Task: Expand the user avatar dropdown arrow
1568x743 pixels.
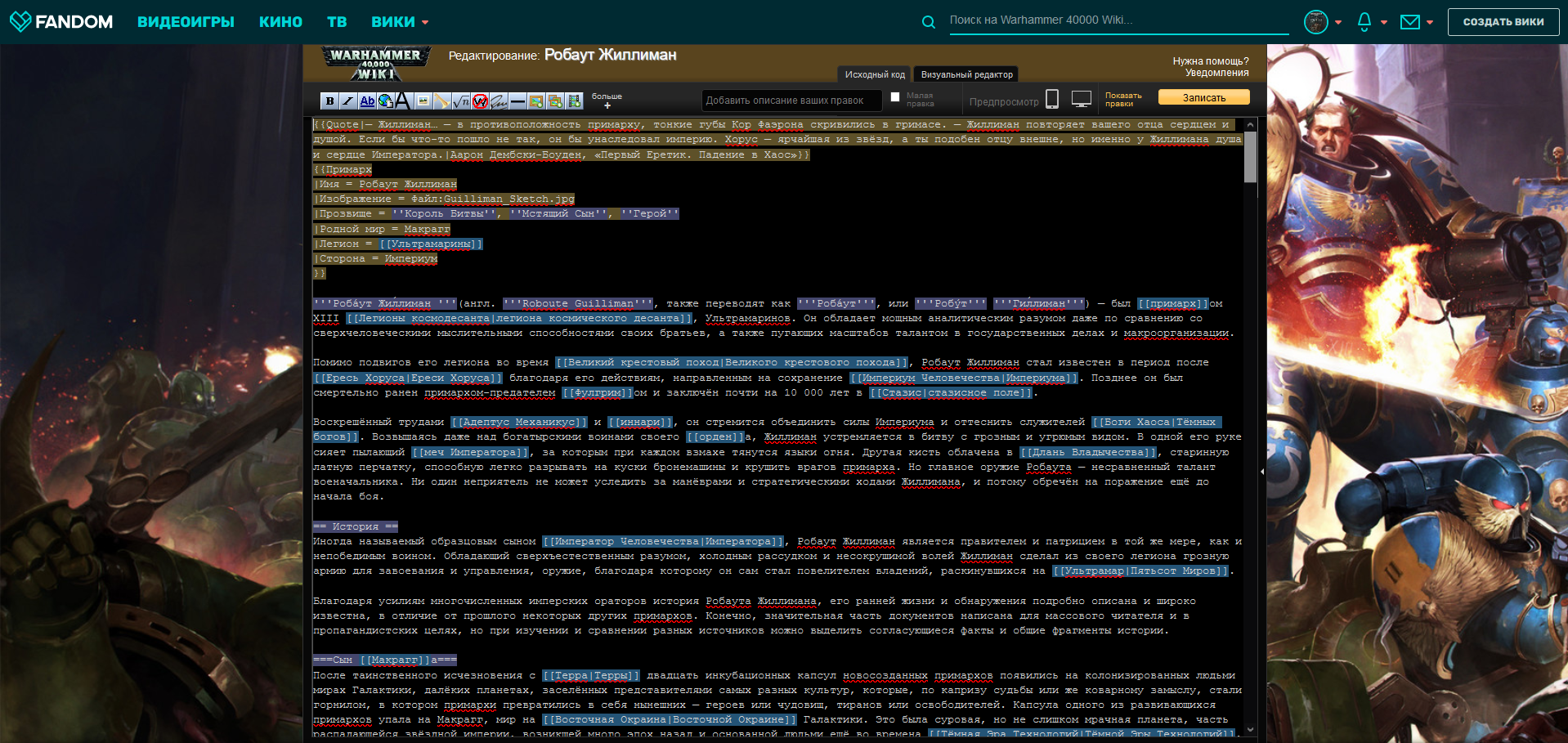Action: tap(1338, 23)
